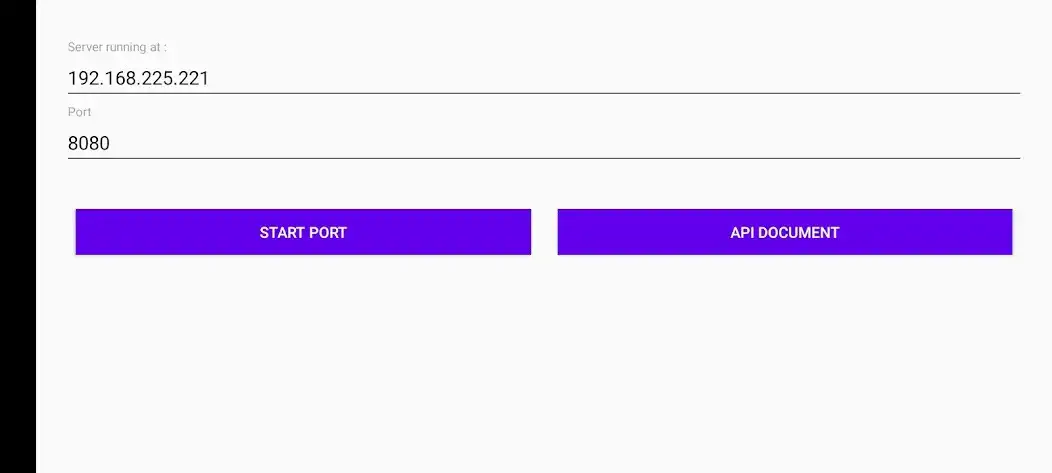Open the API DOCUMENT page
The width and height of the screenshot is (1052, 473).
click(784, 232)
